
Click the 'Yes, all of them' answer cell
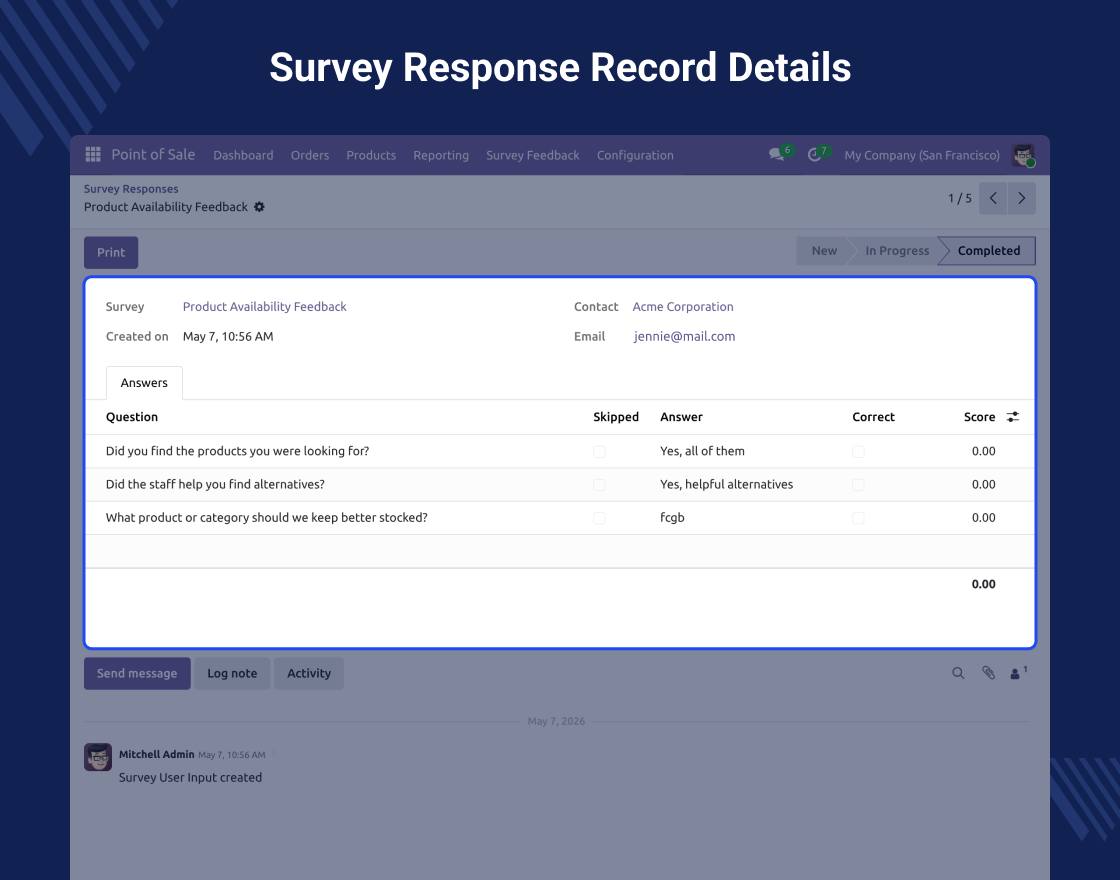[702, 451]
